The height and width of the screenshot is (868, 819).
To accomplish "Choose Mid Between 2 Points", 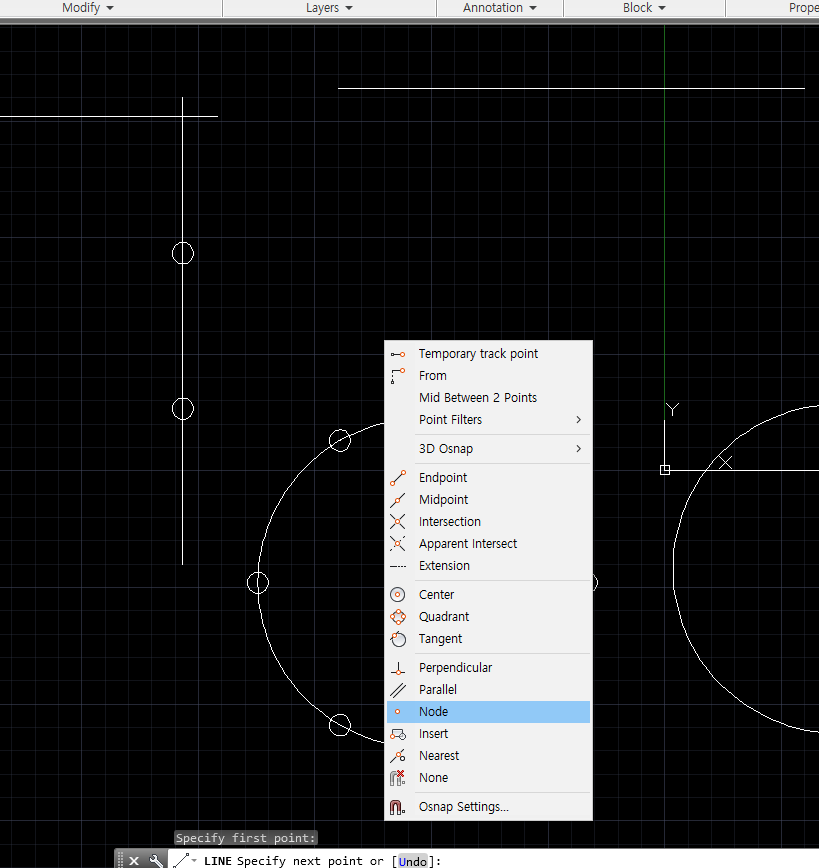I will (488, 397).
